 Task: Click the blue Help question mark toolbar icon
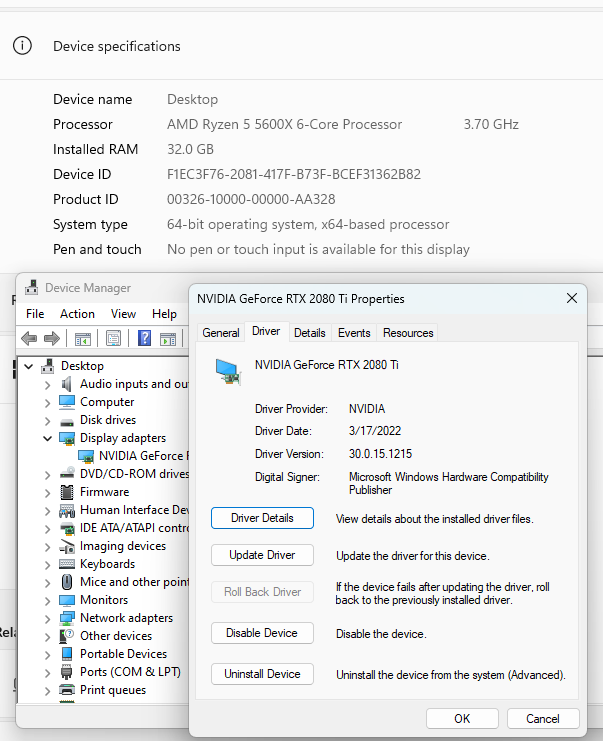144,338
